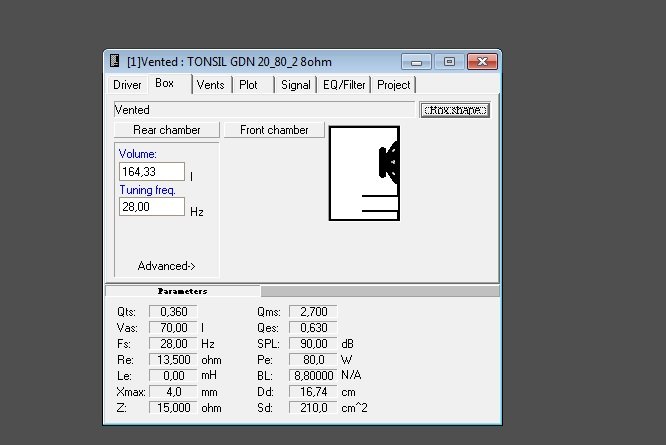Switch to the EQ/Filter tab
The image size is (666, 445).
[x=344, y=85]
